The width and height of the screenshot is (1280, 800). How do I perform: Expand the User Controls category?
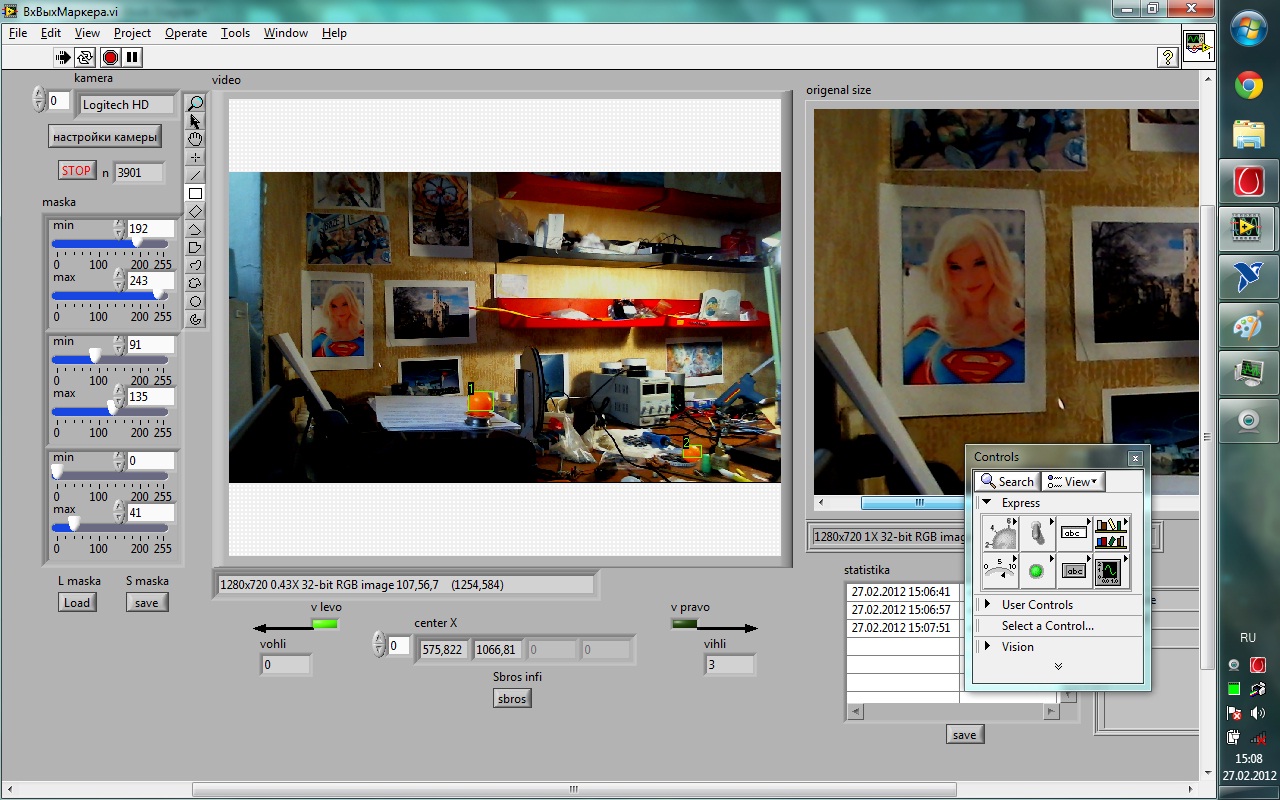(x=987, y=604)
